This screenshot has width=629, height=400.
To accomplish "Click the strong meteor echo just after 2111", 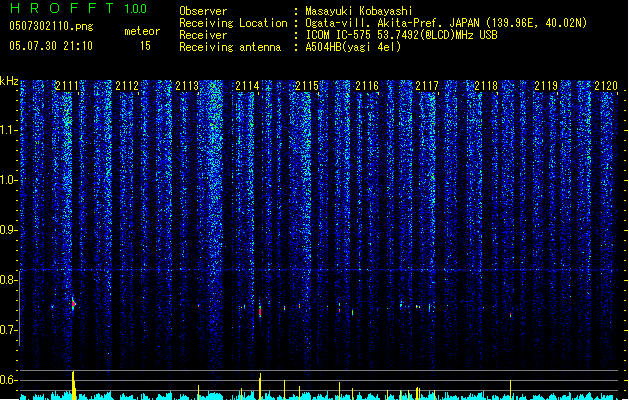I will (73, 304).
